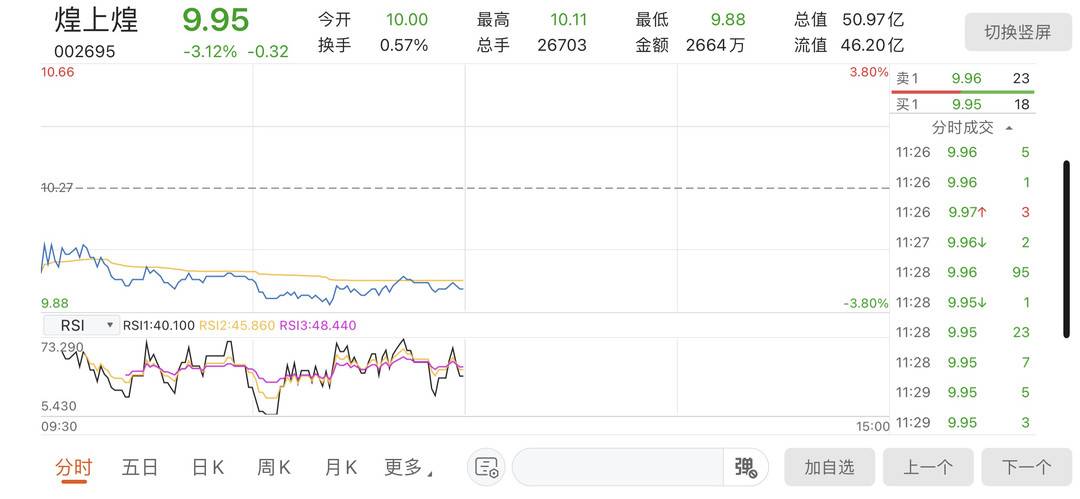Expand the RSI indicator dropdown
This screenshot has width=1080, height=499.
click(x=81, y=325)
